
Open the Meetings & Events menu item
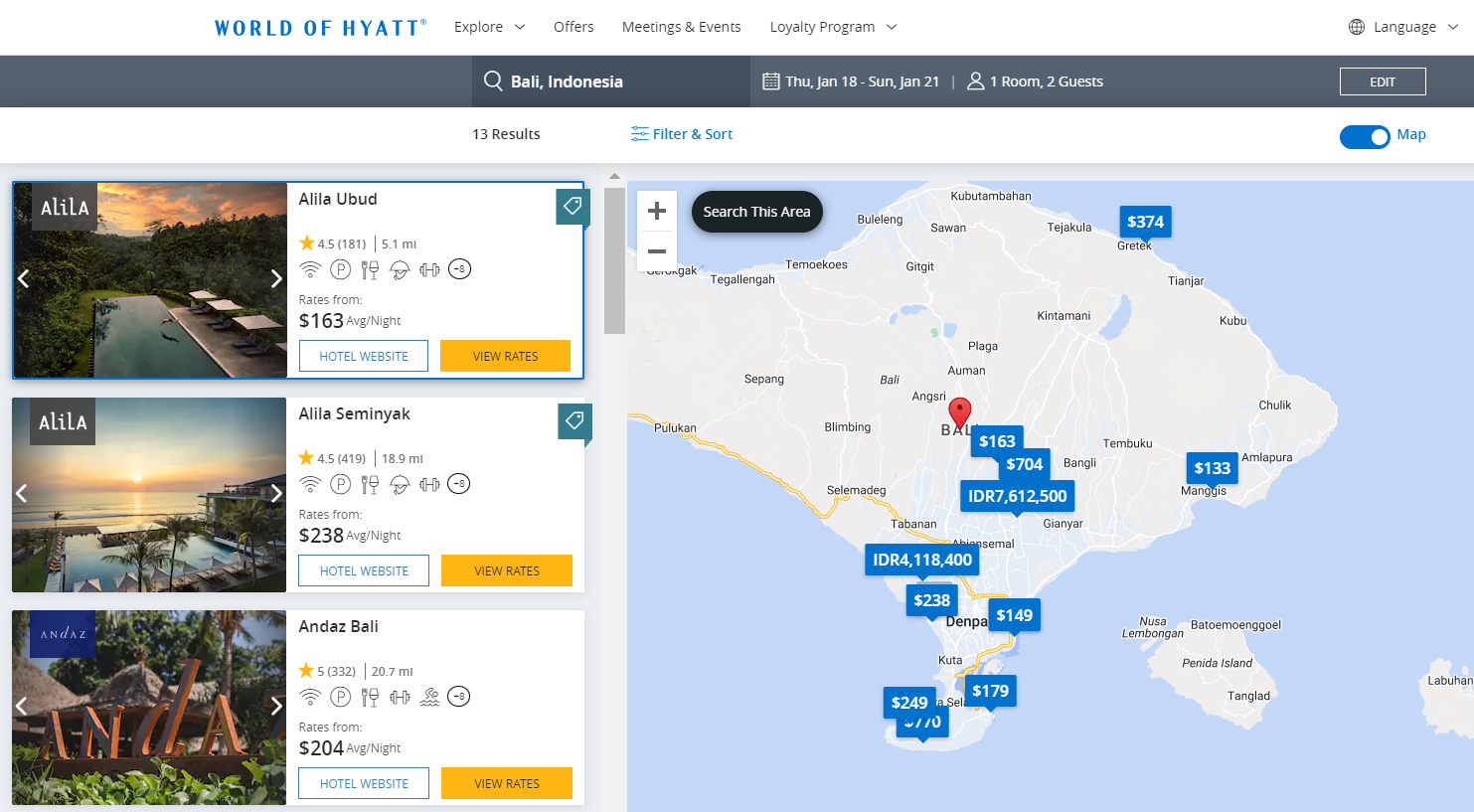tap(682, 27)
